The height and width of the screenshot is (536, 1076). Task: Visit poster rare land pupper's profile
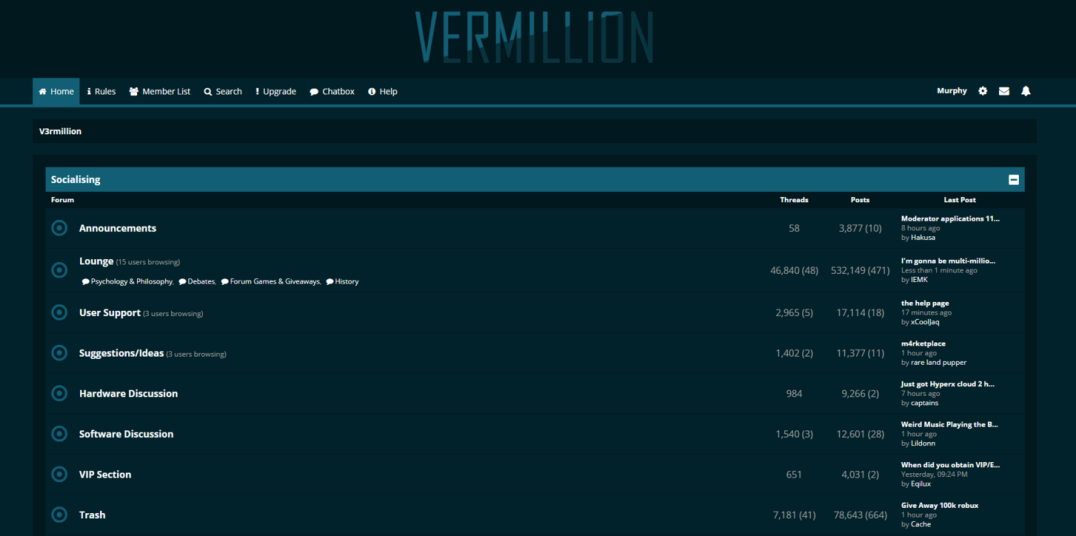tap(938, 362)
